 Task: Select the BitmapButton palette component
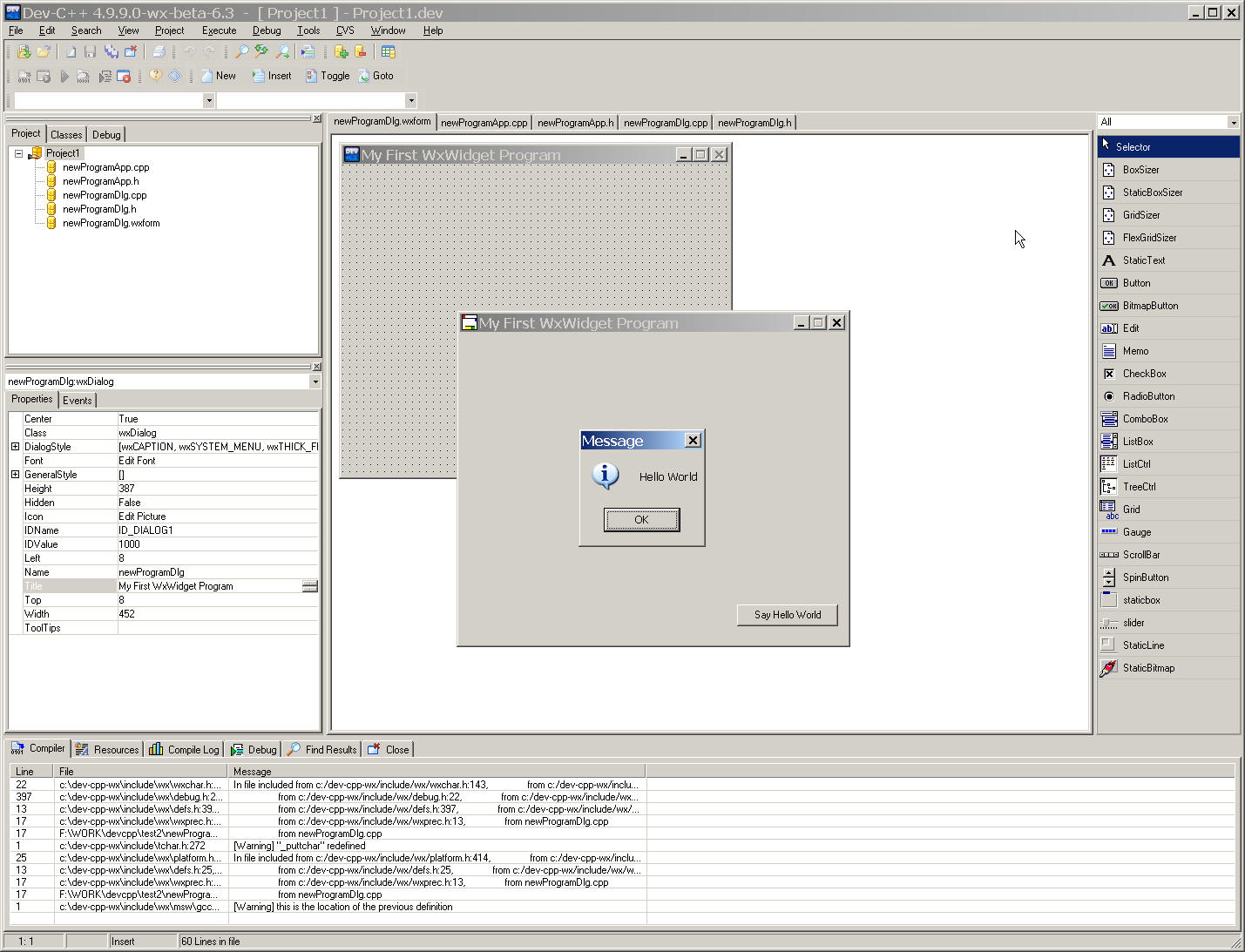pos(1149,306)
